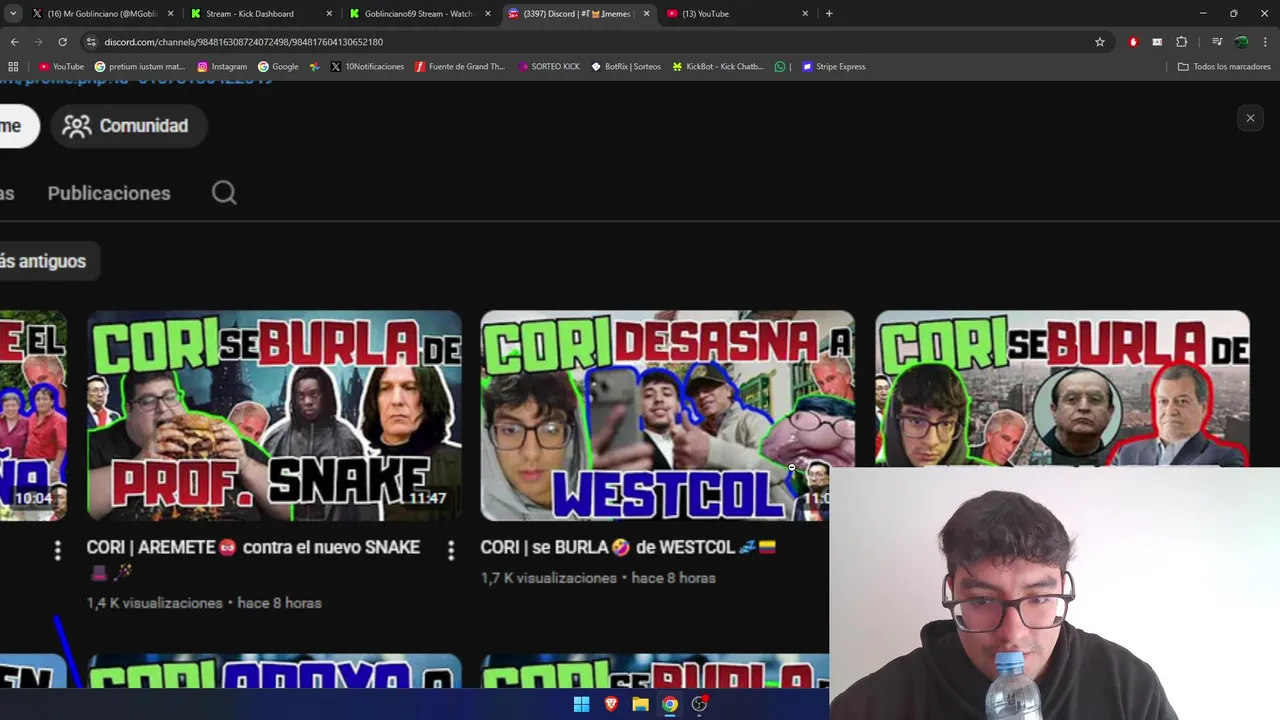Image resolution: width=1280 pixels, height=720 pixels.
Task: Switch to the Goblinciano69 Stream tab
Action: (418, 14)
